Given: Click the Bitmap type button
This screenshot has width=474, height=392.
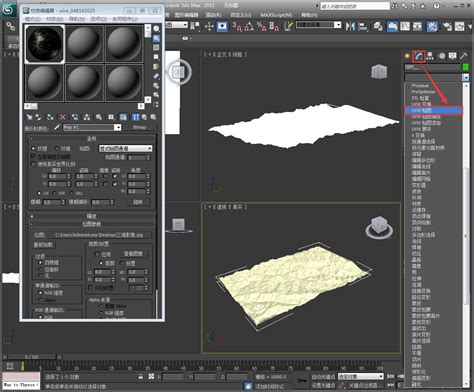Looking at the screenshot, I should [139, 127].
